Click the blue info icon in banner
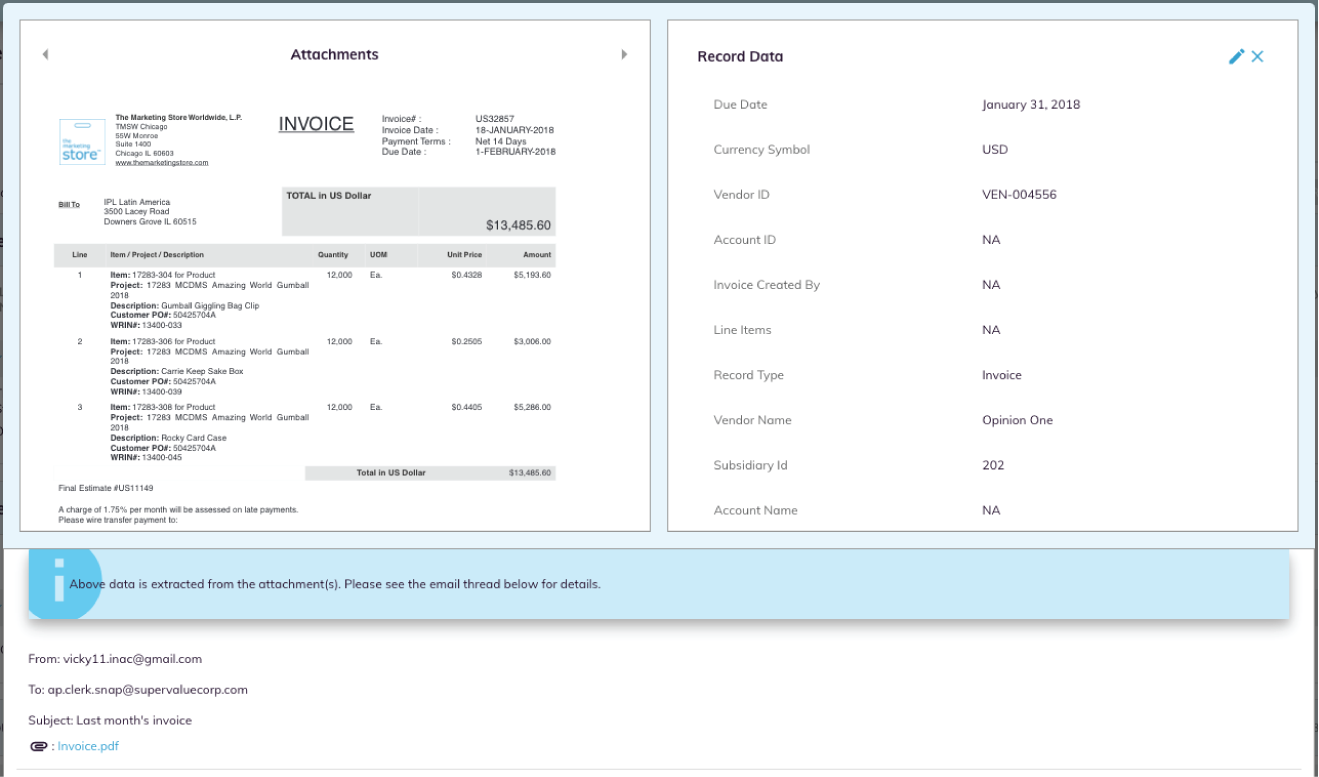1319x777 pixels. click(x=60, y=582)
